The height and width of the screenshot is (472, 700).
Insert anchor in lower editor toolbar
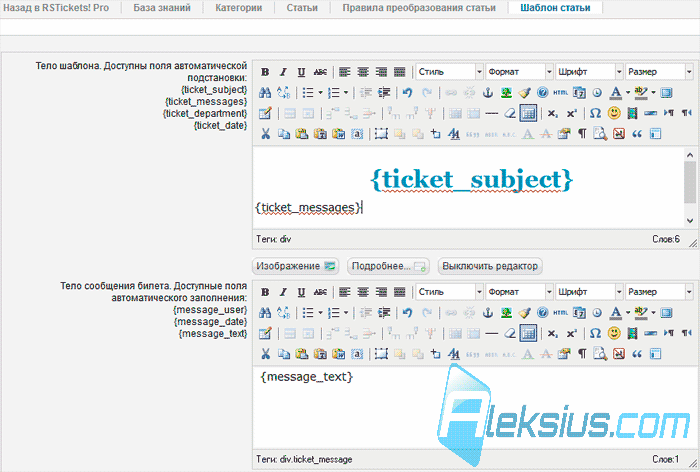[488, 313]
